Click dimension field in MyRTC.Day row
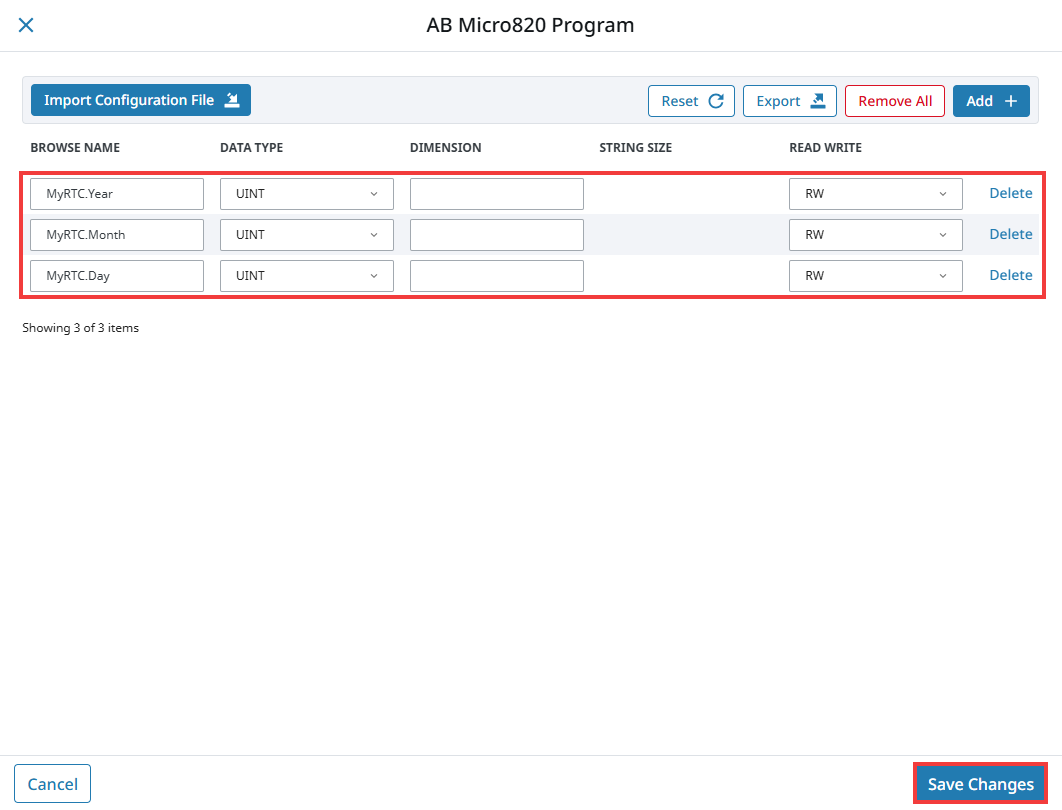Image resolution: width=1062 pixels, height=810 pixels. (496, 276)
